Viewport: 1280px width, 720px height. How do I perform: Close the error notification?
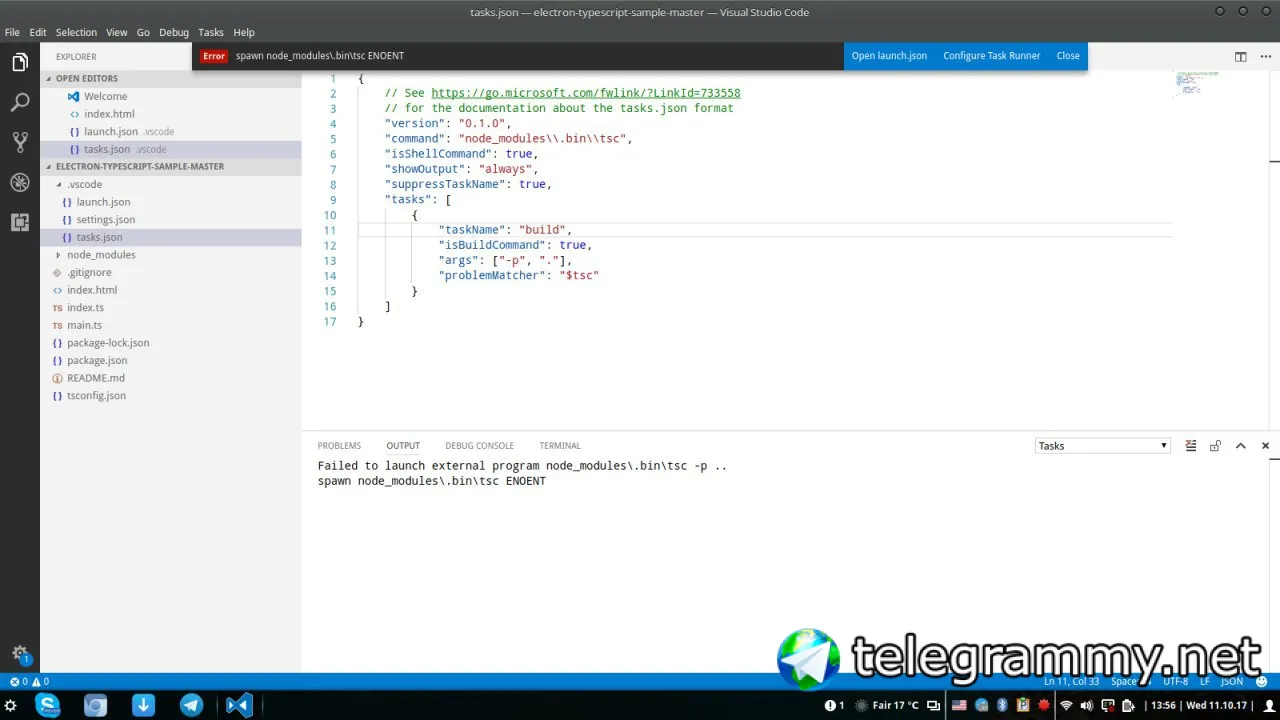[1068, 56]
